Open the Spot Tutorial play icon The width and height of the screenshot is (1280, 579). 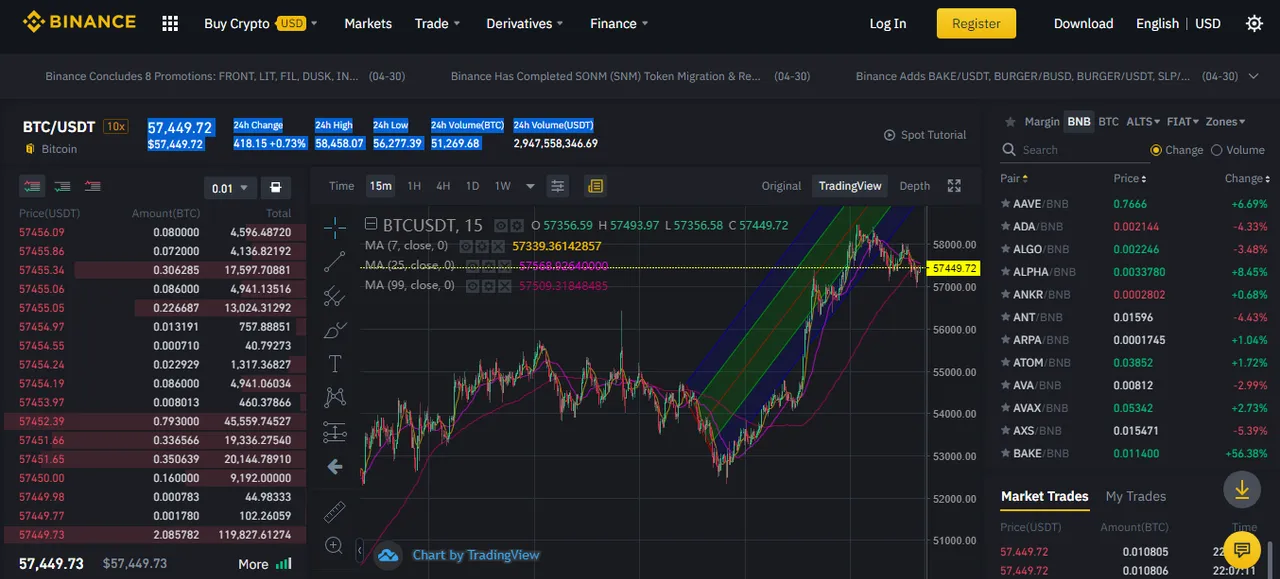[x=890, y=135]
